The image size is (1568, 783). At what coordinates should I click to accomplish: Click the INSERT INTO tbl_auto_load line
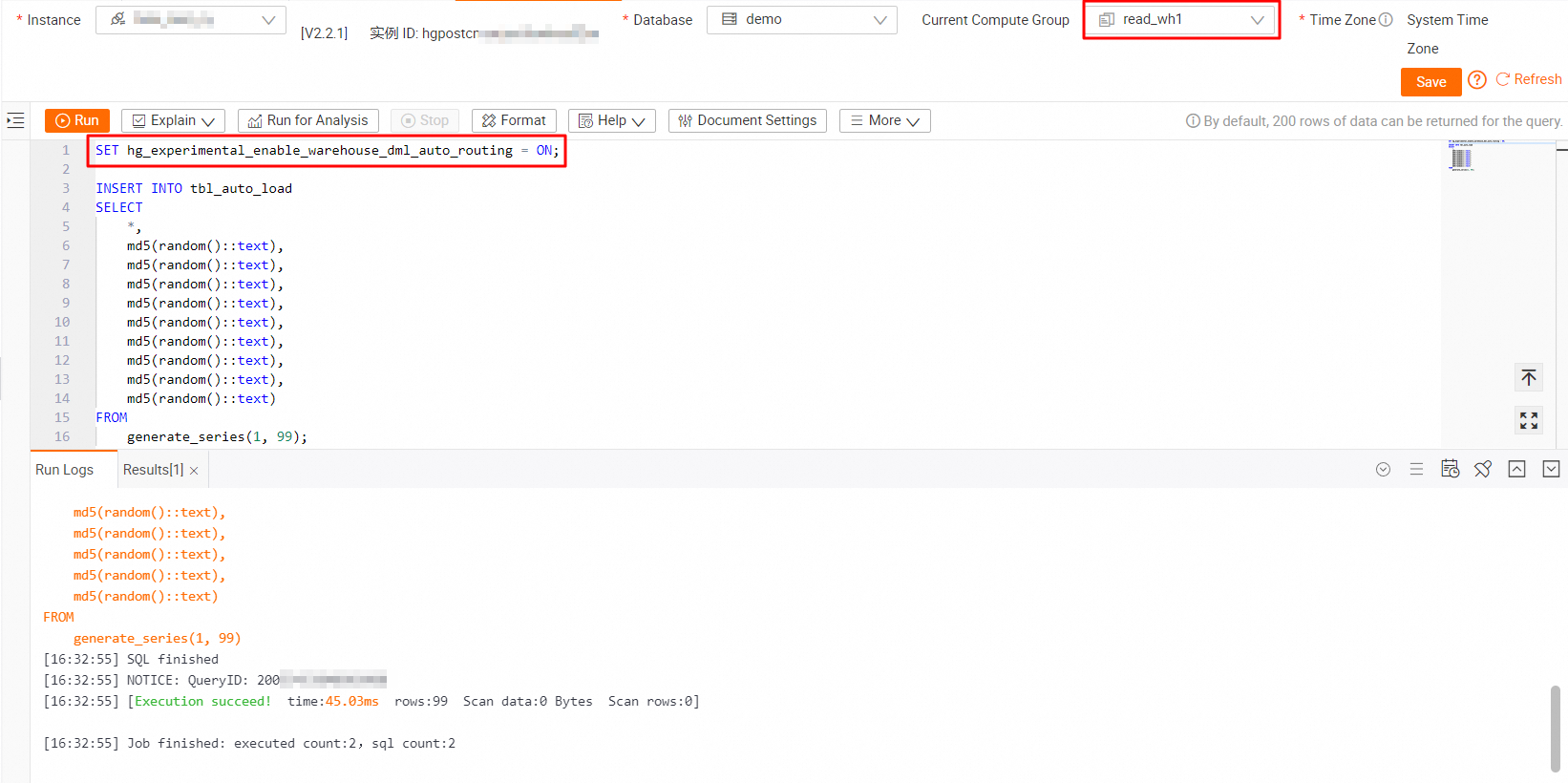[x=194, y=188]
